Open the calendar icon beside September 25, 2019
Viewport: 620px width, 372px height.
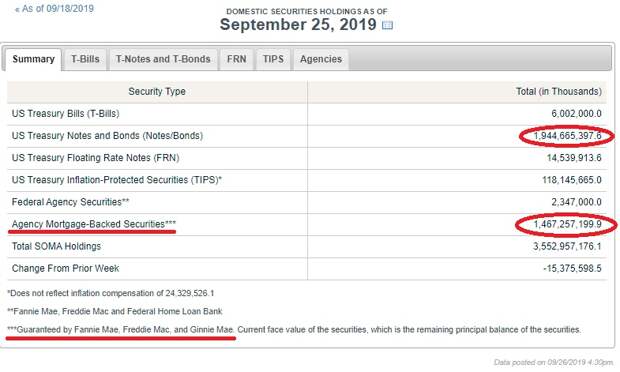[388, 25]
